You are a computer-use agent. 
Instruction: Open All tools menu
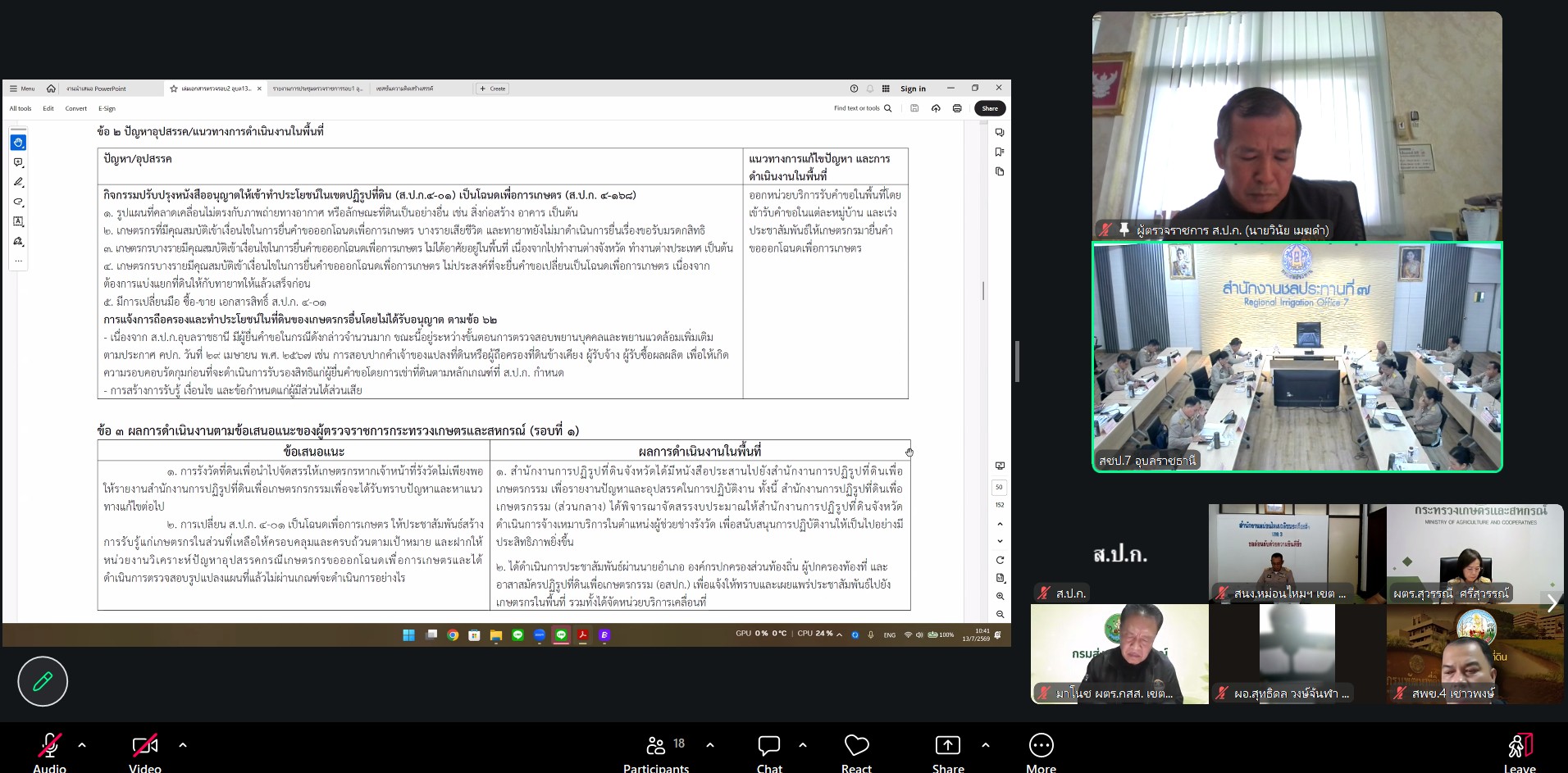click(21, 108)
